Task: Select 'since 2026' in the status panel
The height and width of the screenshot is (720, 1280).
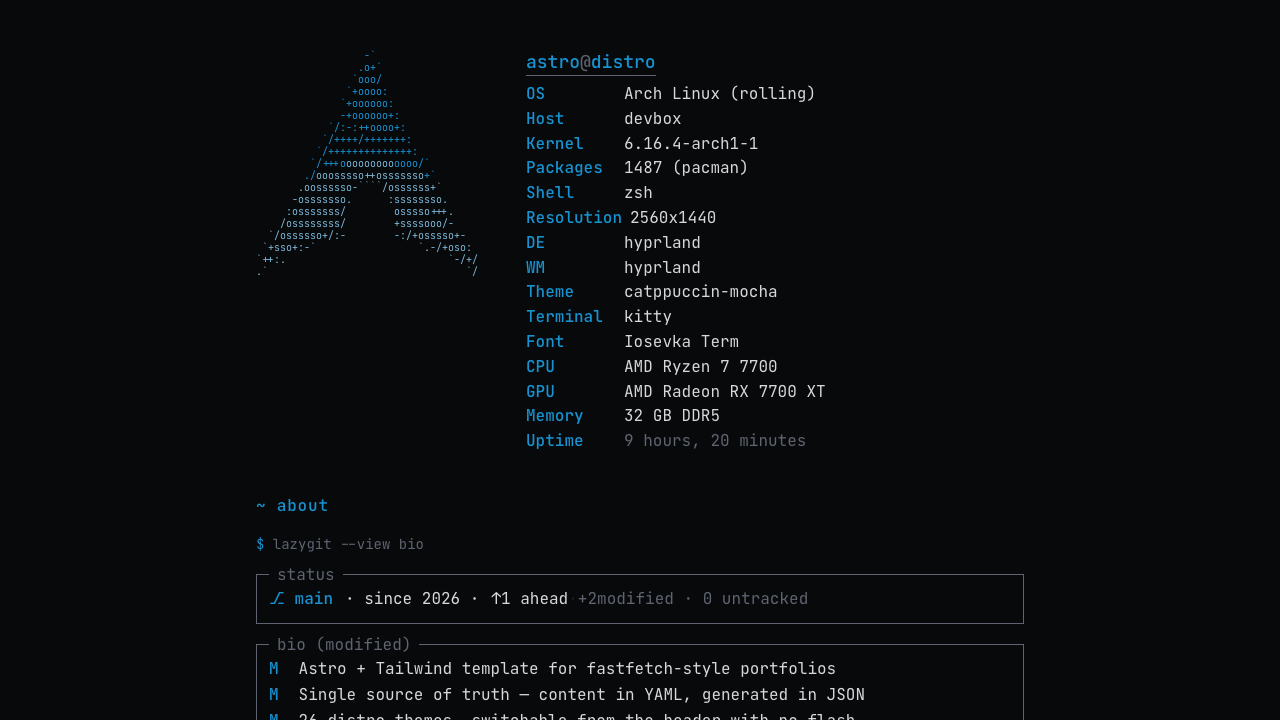Action: (x=412, y=599)
